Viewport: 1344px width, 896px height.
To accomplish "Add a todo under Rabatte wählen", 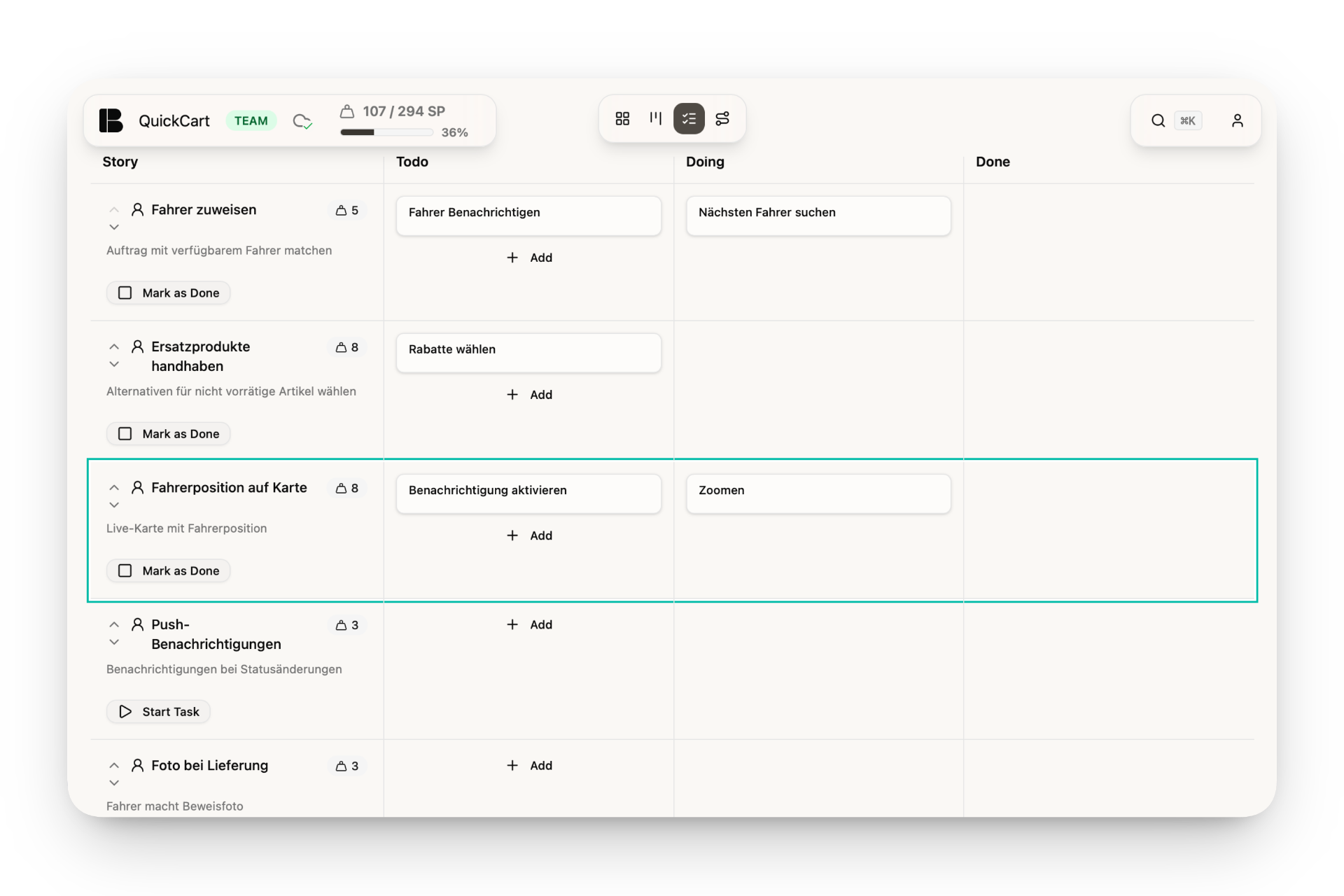I will pos(529,394).
